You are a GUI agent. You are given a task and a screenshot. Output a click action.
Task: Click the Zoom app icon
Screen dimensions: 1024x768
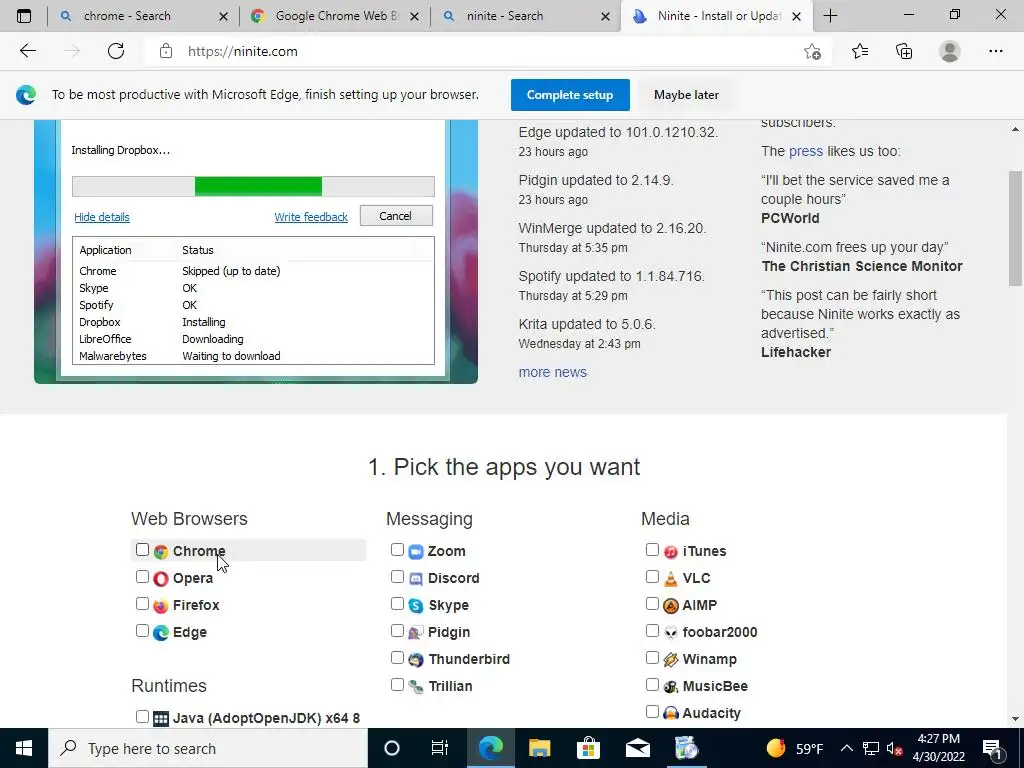click(416, 552)
